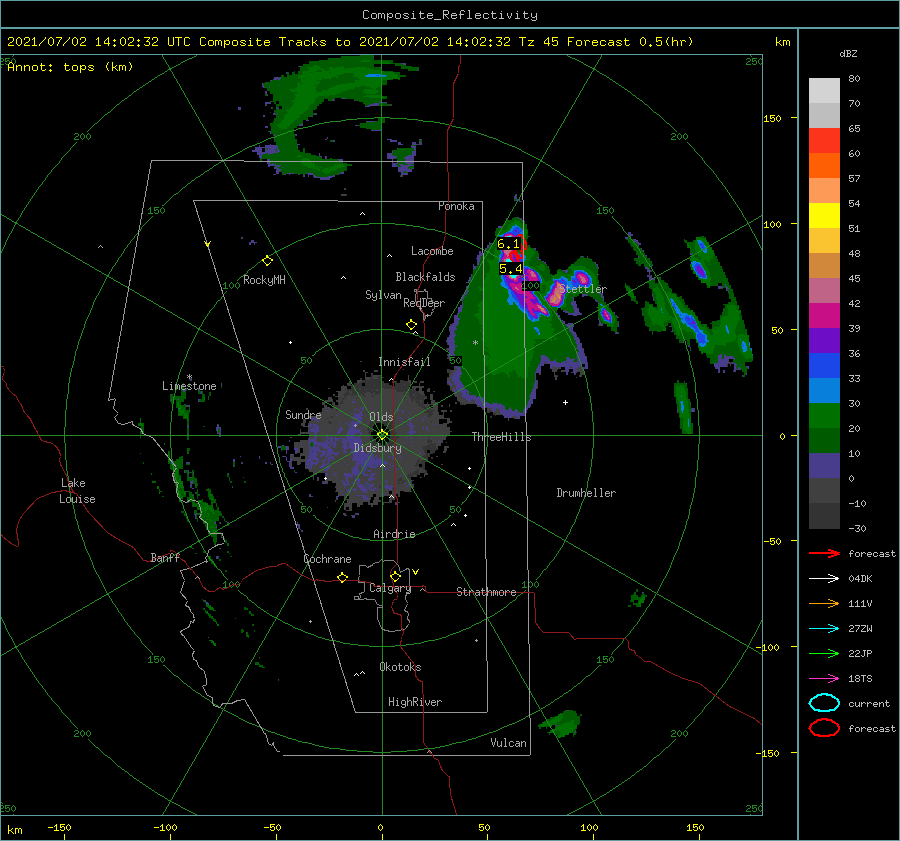Viewport: 900px width, 841px height.
Task: Click the yellow diamond marker above Calgary
Action: coord(395,576)
